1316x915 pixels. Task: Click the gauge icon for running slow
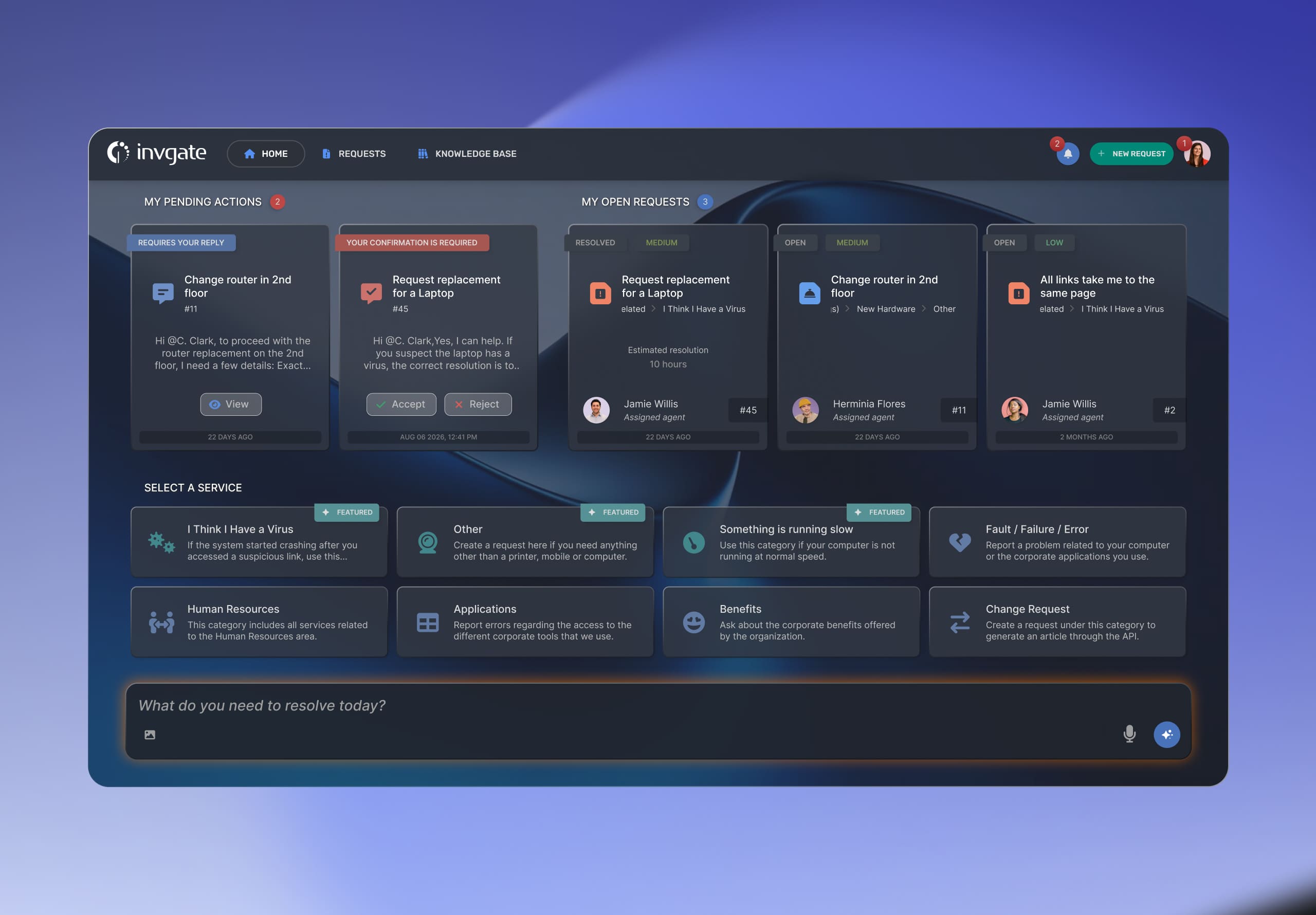pos(693,542)
